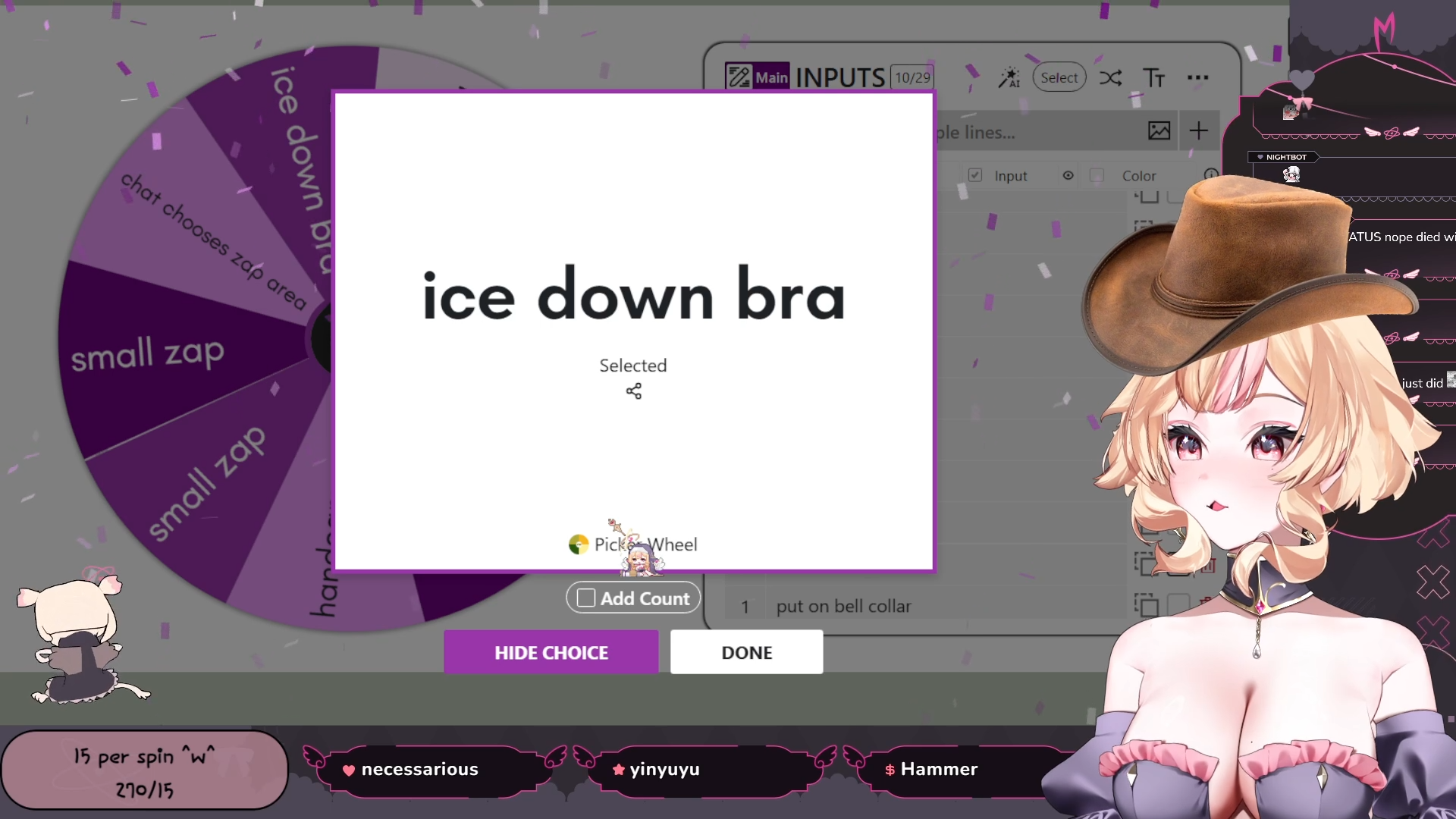Tick the checkbox in 'put on bell collar' row
Screen dimensions: 1456x819
[1178, 604]
